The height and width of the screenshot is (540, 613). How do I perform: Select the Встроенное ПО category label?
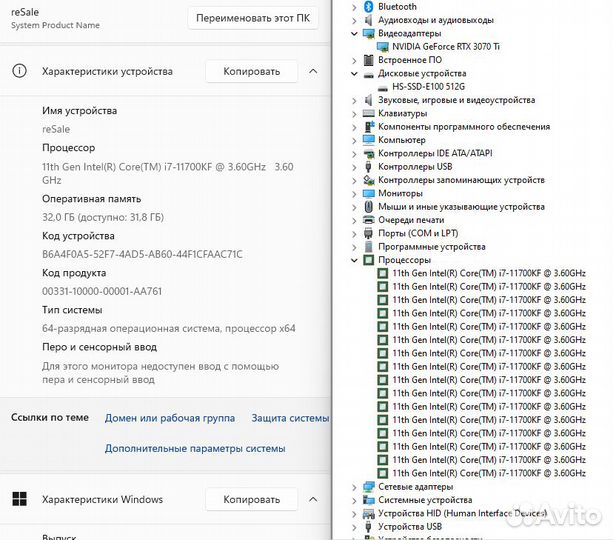point(410,60)
